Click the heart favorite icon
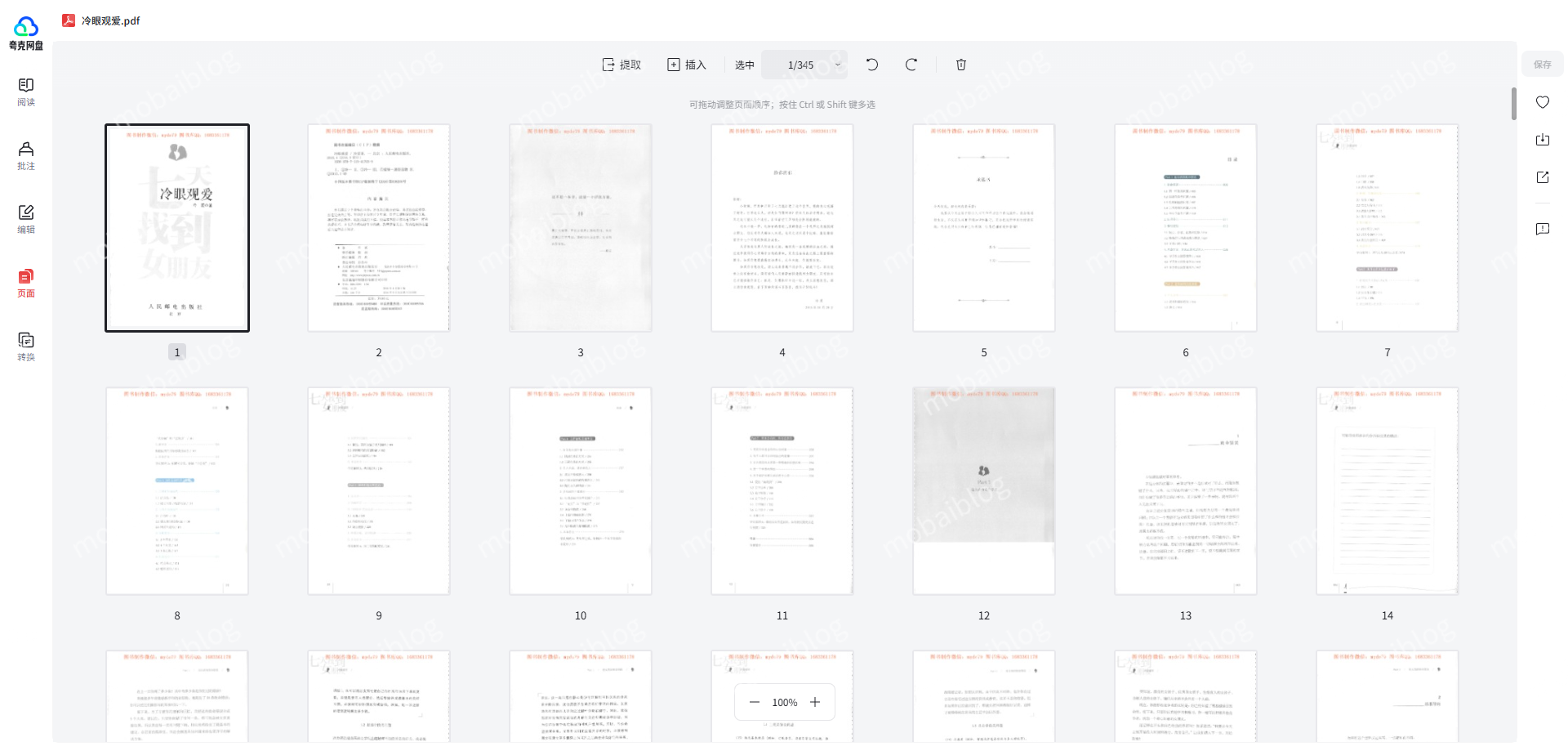Image resolution: width=1568 pixels, height=751 pixels. (x=1542, y=102)
